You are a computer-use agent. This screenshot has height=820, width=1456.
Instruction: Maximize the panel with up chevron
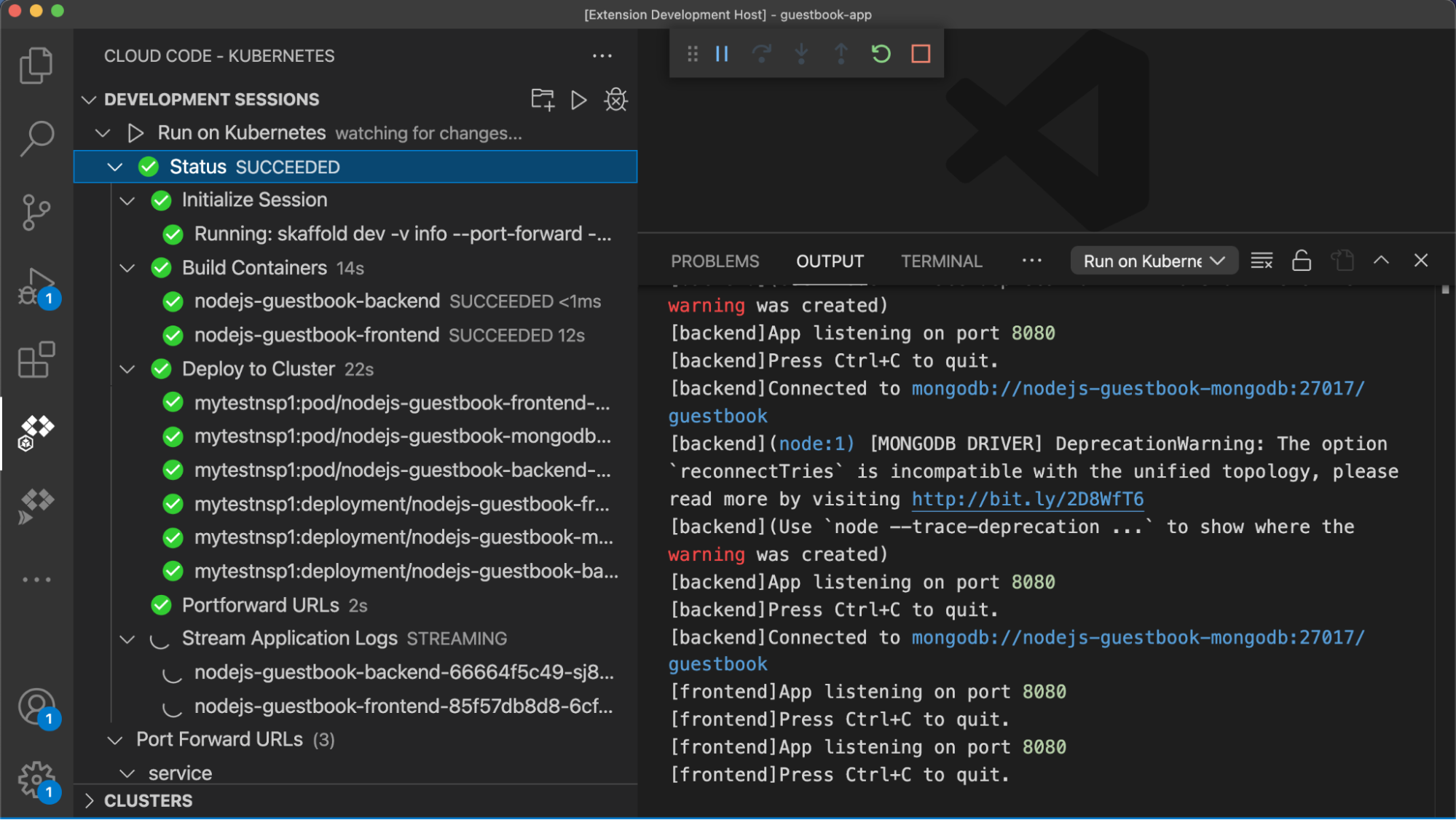pos(1381,260)
